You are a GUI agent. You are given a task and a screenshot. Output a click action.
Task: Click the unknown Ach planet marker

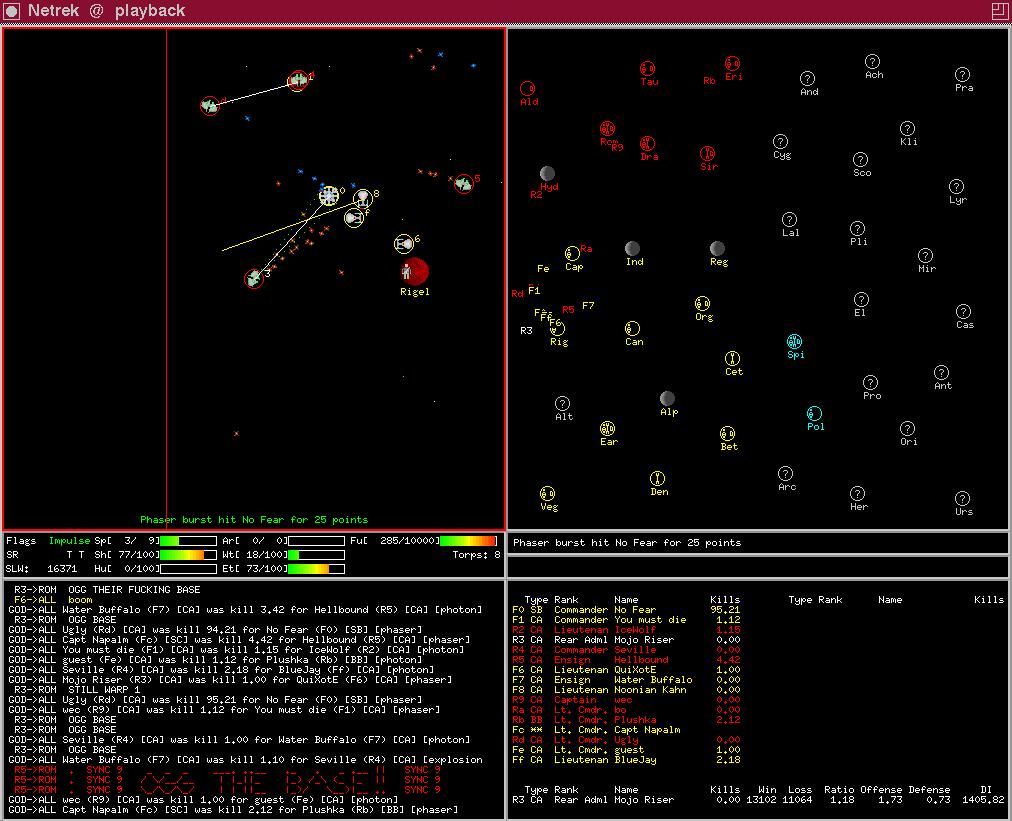tap(872, 61)
